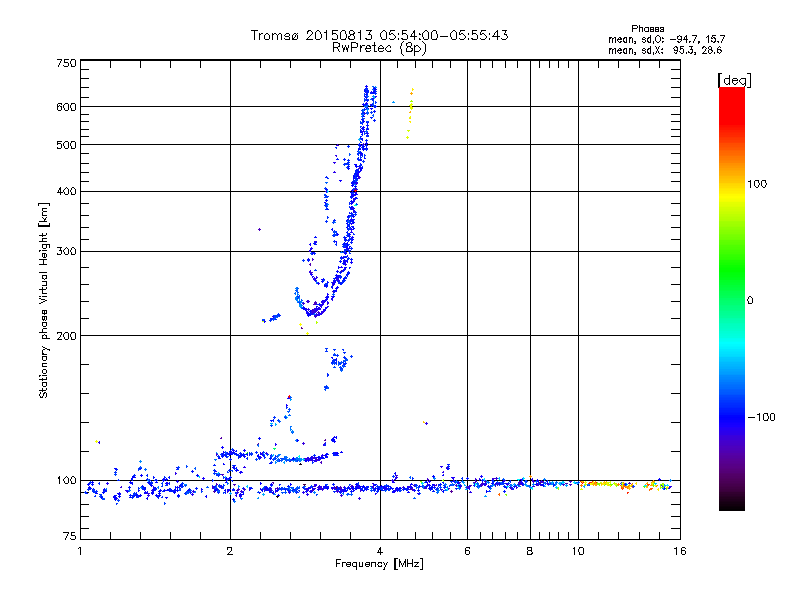Screen dimensions: 800x600
Task: Click y-axis tick label '200'
Action: click(x=66, y=336)
